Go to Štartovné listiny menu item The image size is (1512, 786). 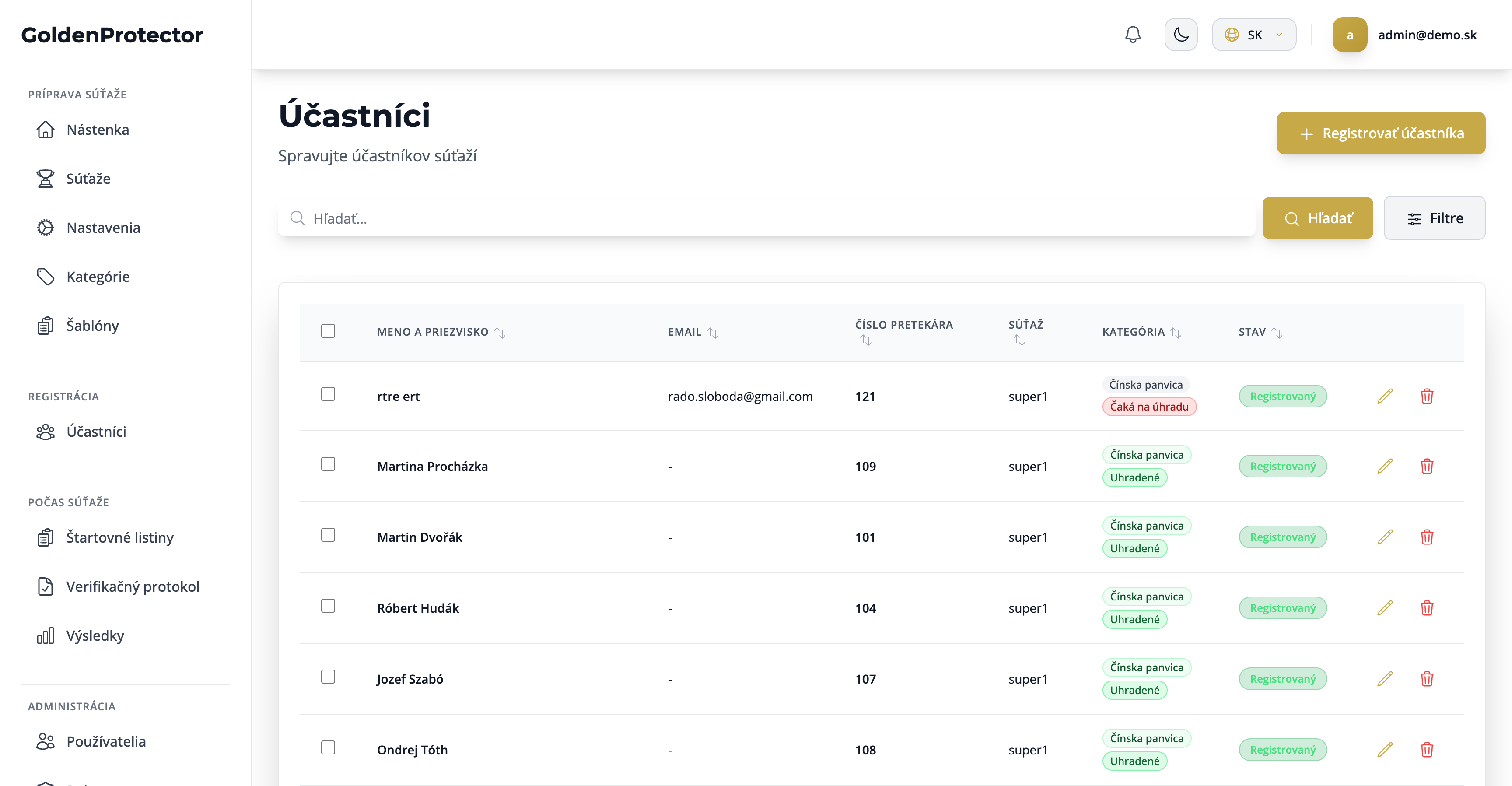[x=120, y=537]
